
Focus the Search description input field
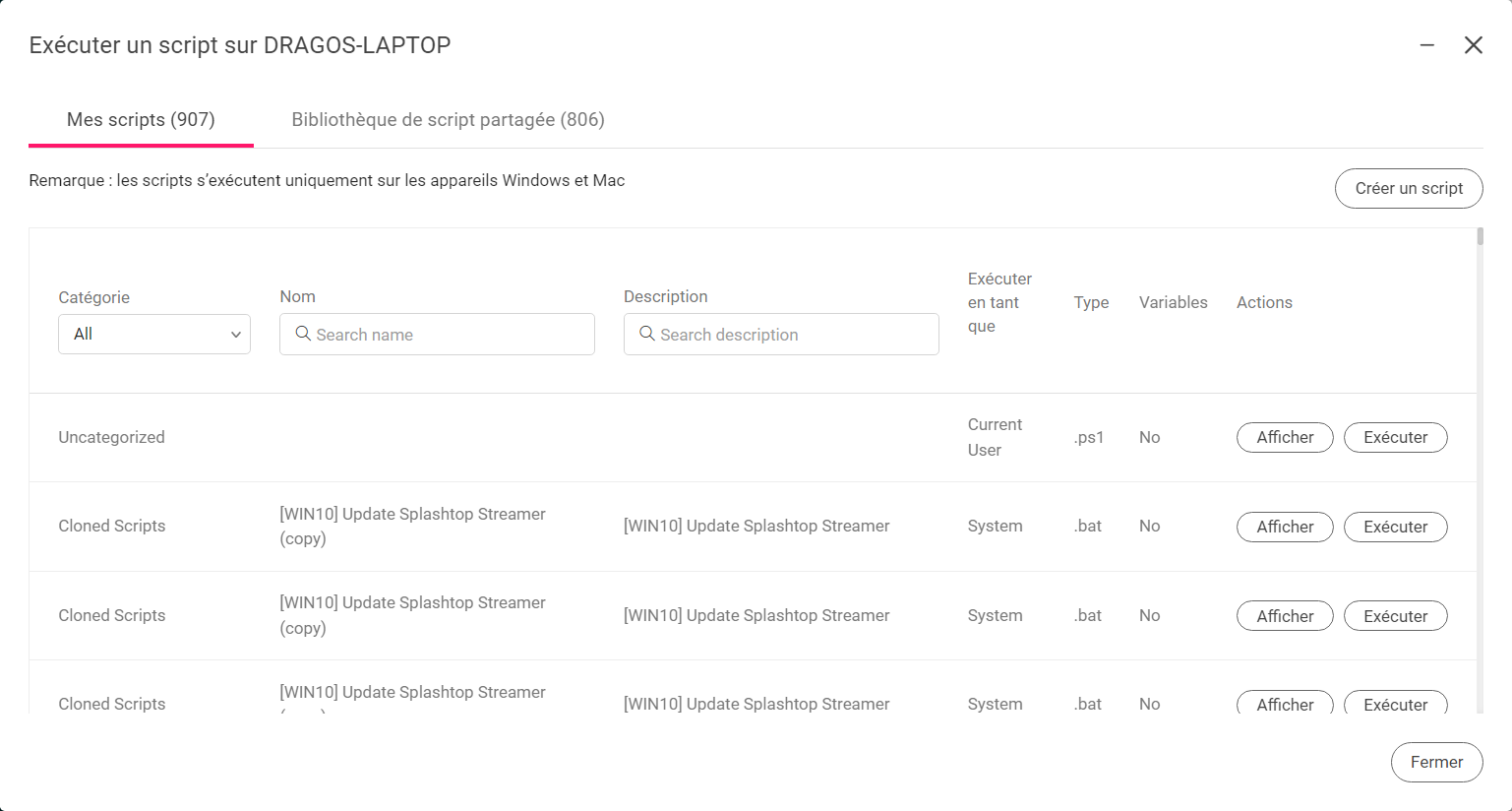[781, 334]
